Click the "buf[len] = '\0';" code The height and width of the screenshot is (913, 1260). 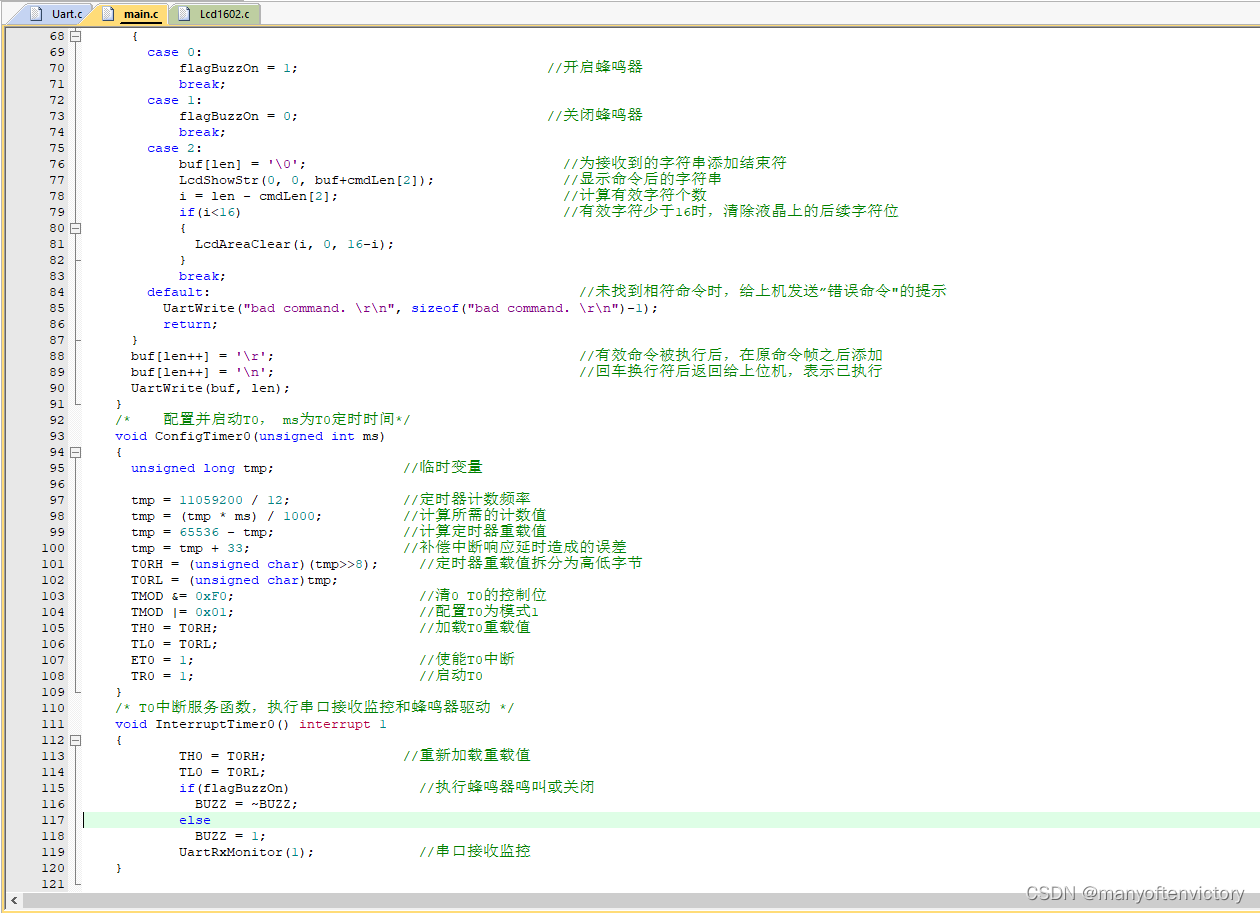(x=242, y=164)
